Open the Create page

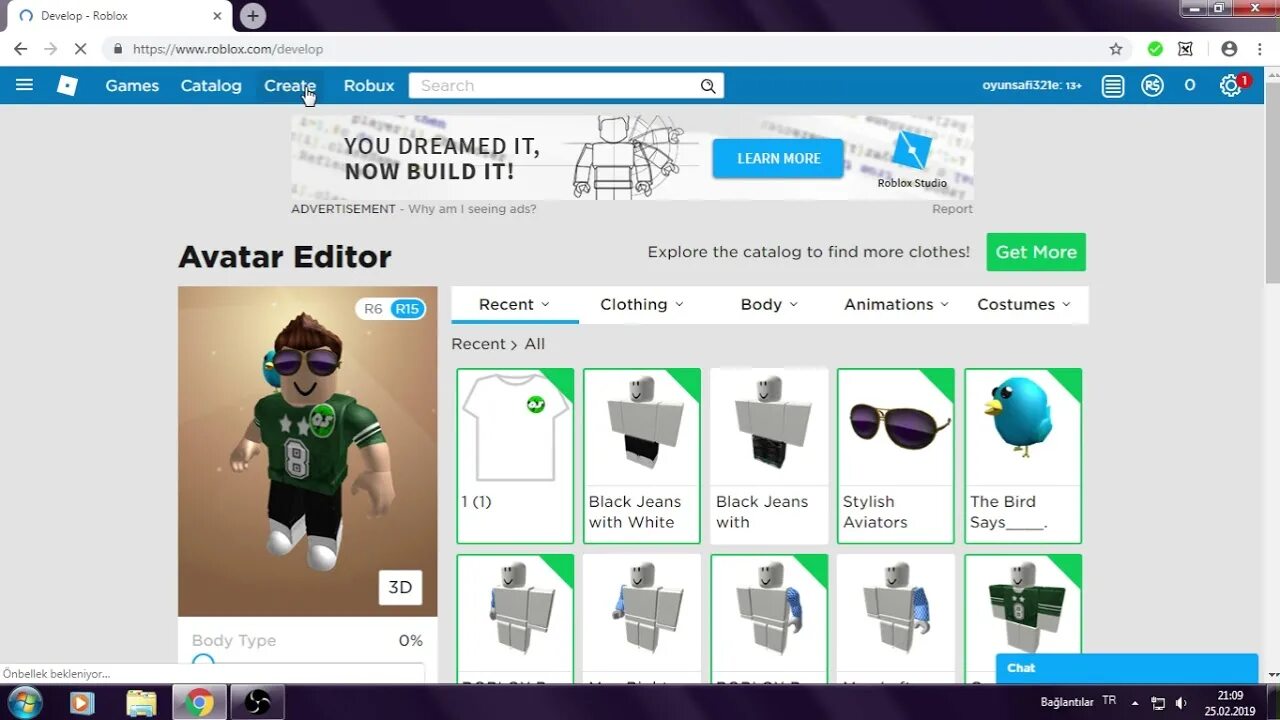pos(290,86)
